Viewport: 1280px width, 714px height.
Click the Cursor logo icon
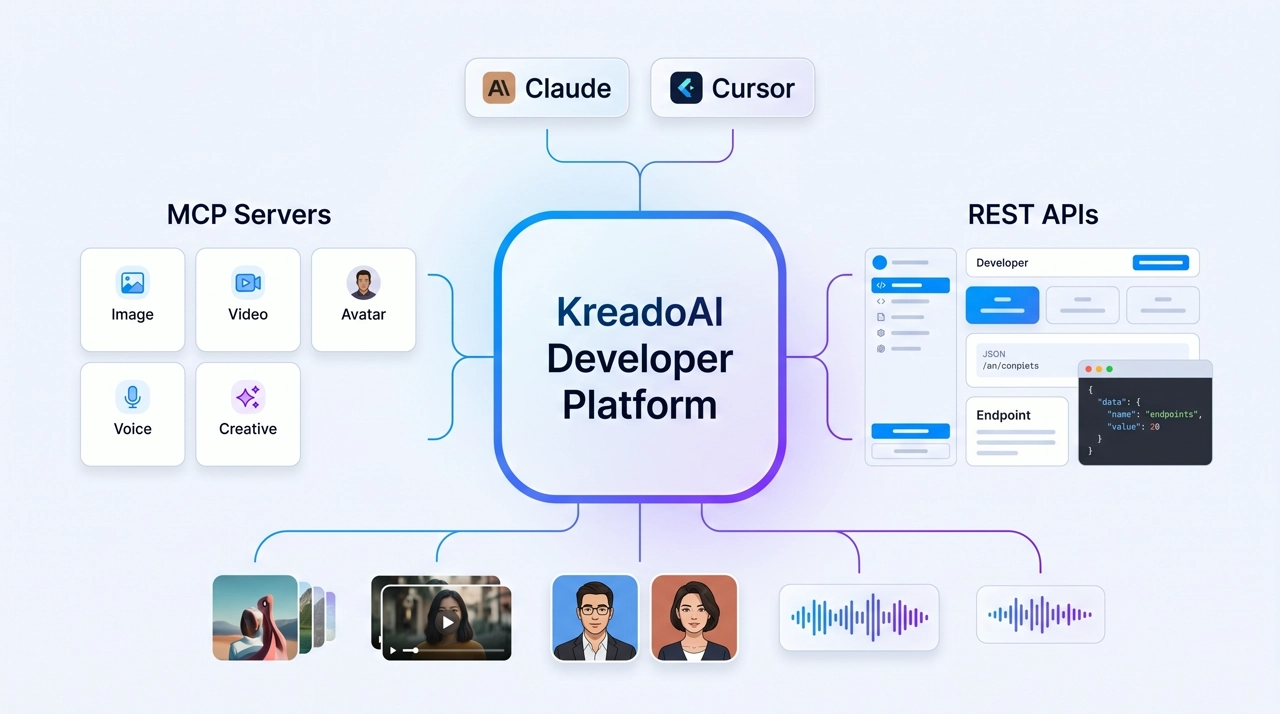point(686,88)
